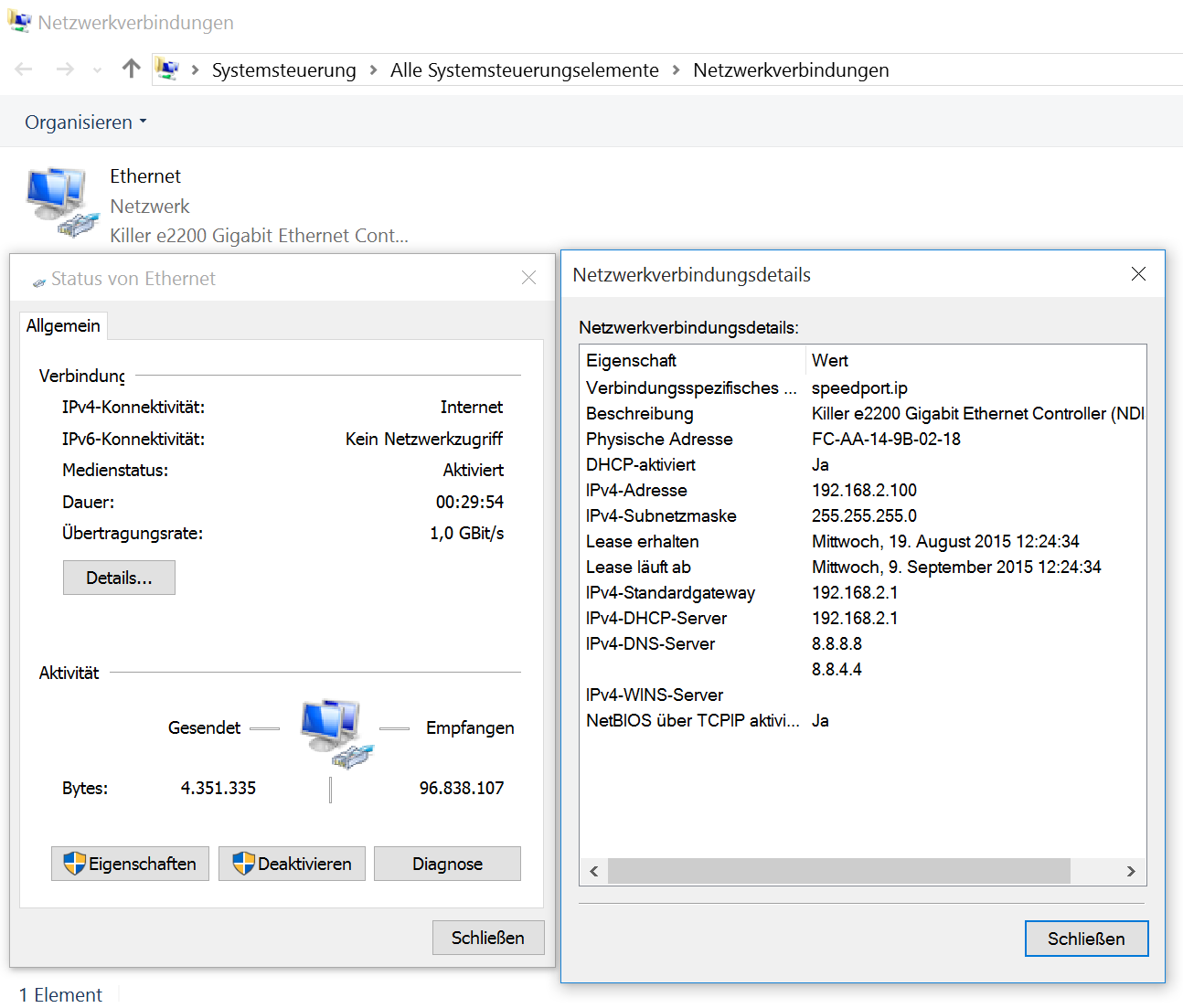
Task: Click received bytes value 96.838.107
Action: coord(462,788)
